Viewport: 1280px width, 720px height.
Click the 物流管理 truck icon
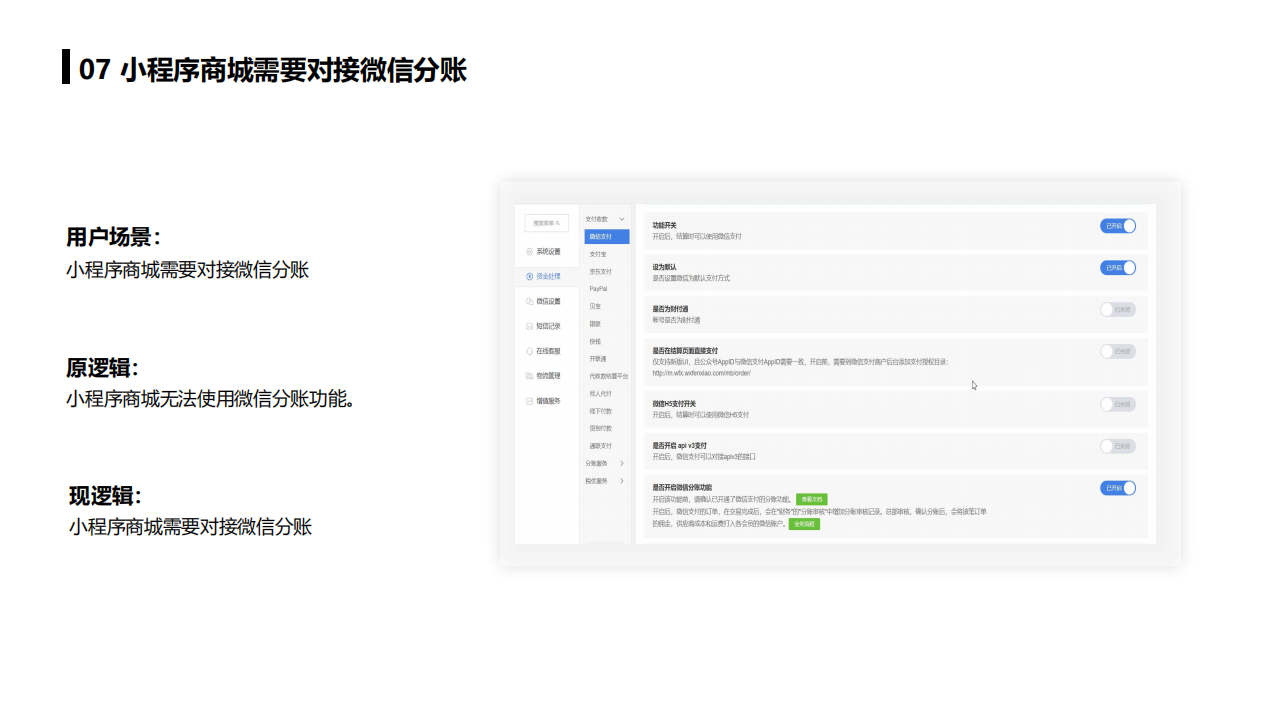[x=530, y=376]
